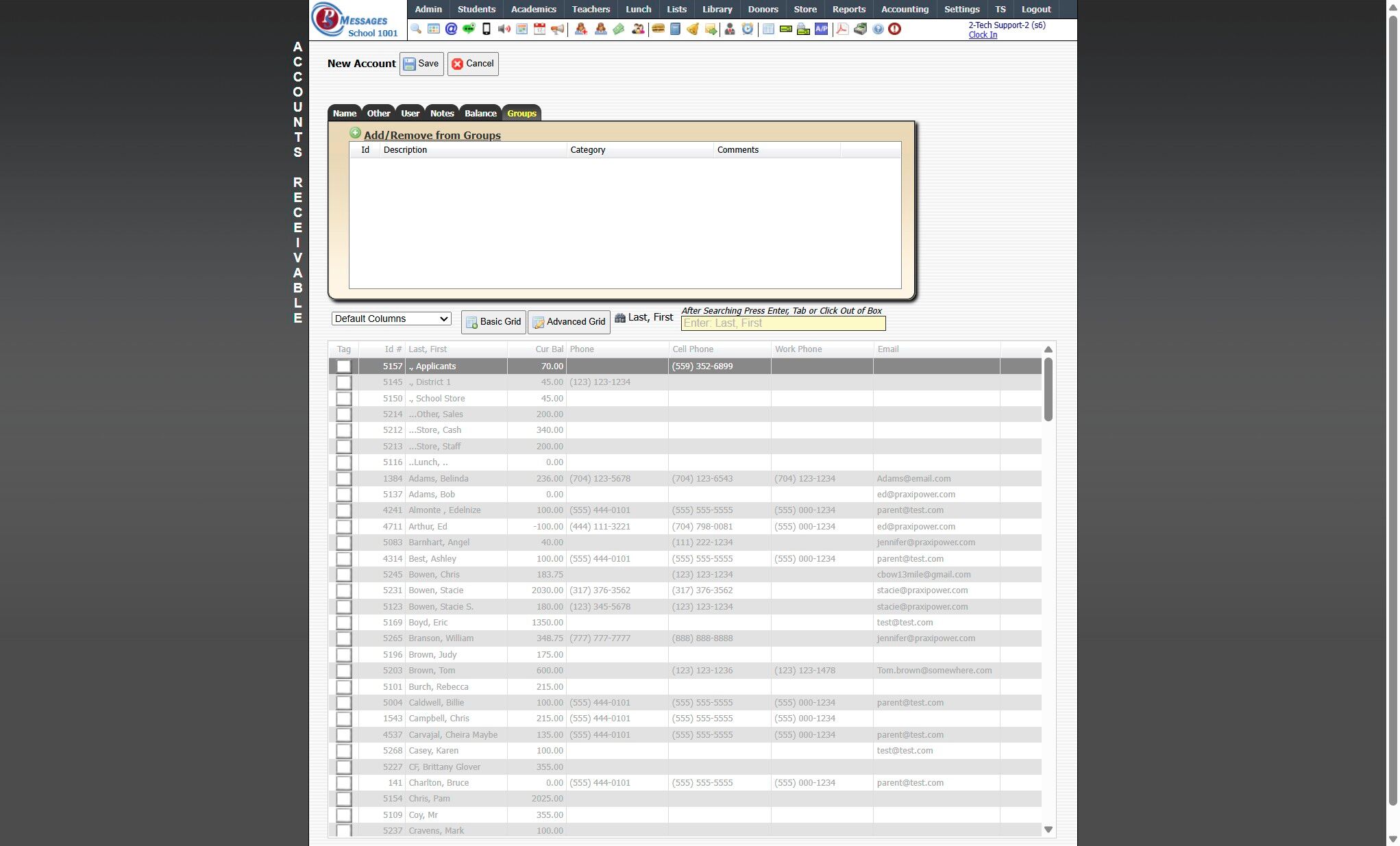
Task: Open the Reports menu
Action: click(848, 9)
